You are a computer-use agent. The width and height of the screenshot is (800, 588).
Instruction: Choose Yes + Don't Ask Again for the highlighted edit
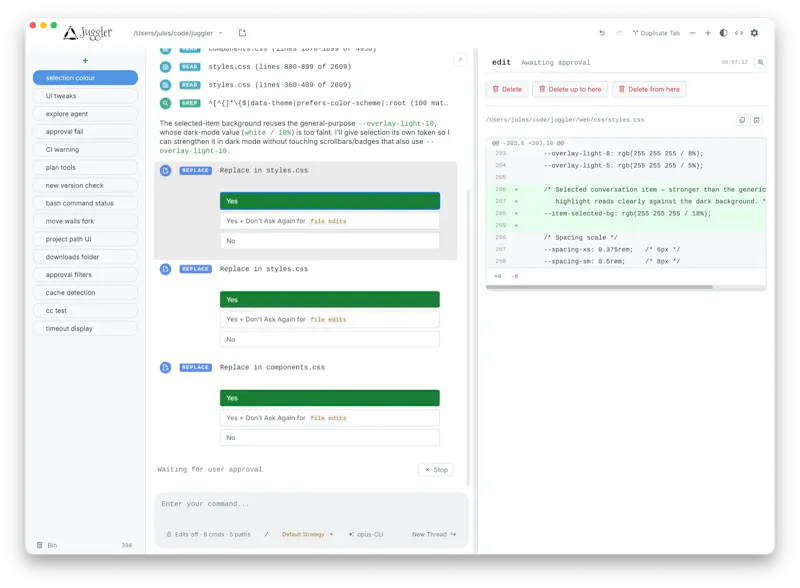pyautogui.click(x=330, y=221)
